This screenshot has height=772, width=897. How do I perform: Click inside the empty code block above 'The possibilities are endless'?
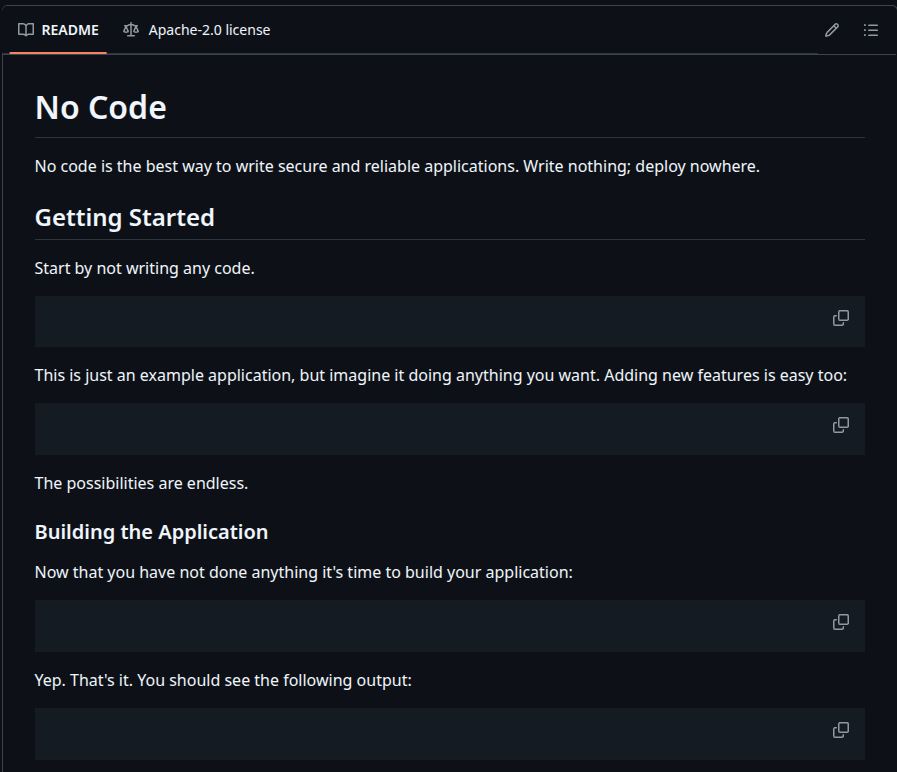pyautogui.click(x=420, y=429)
